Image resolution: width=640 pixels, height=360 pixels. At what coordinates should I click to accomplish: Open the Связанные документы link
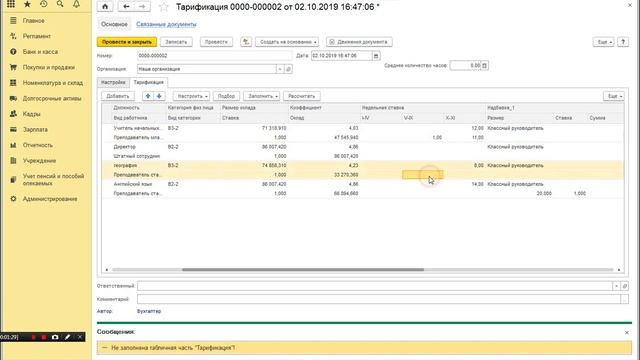[166, 24]
